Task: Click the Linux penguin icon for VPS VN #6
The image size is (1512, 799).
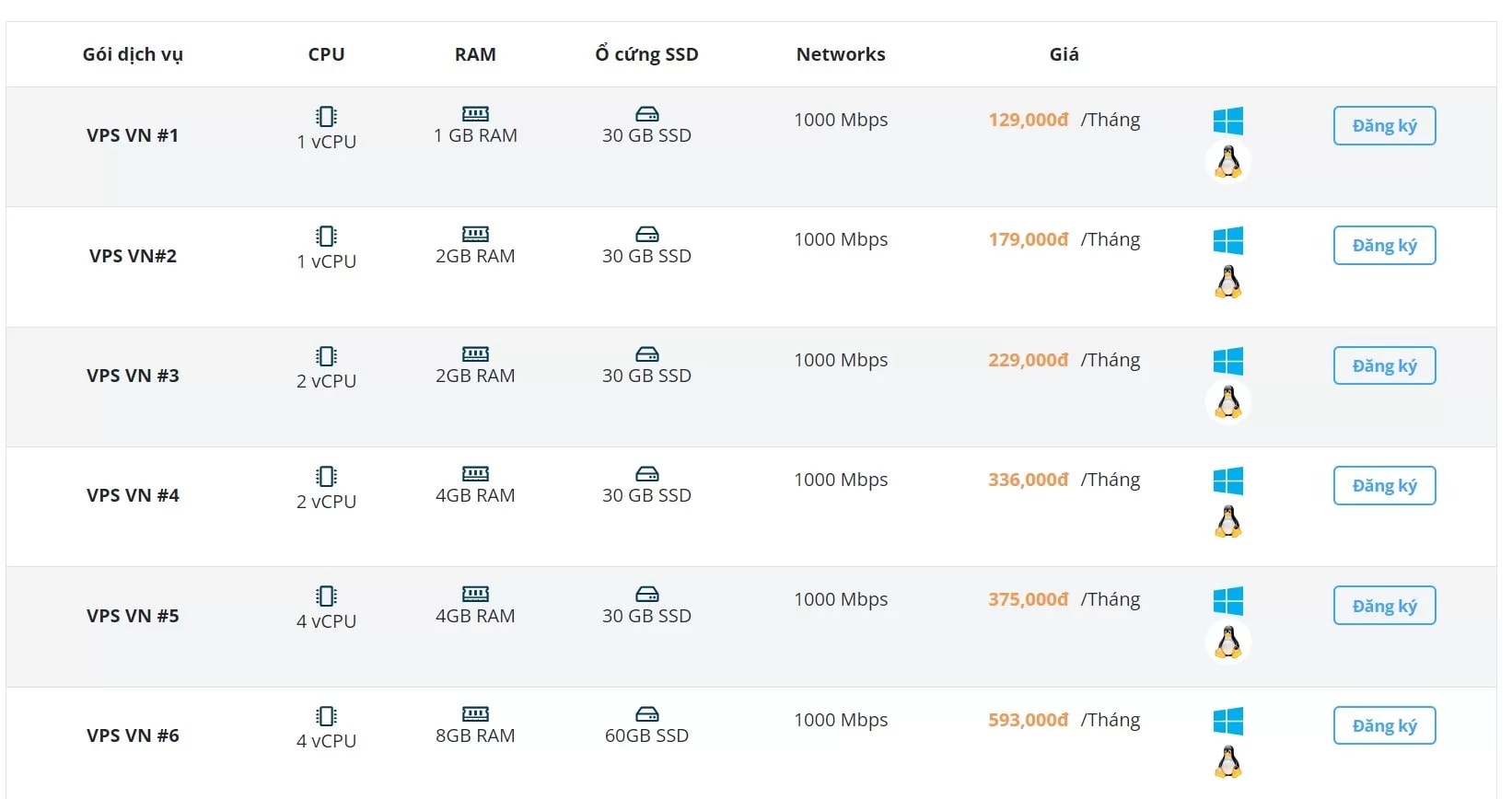Action: pyautogui.click(x=1227, y=762)
